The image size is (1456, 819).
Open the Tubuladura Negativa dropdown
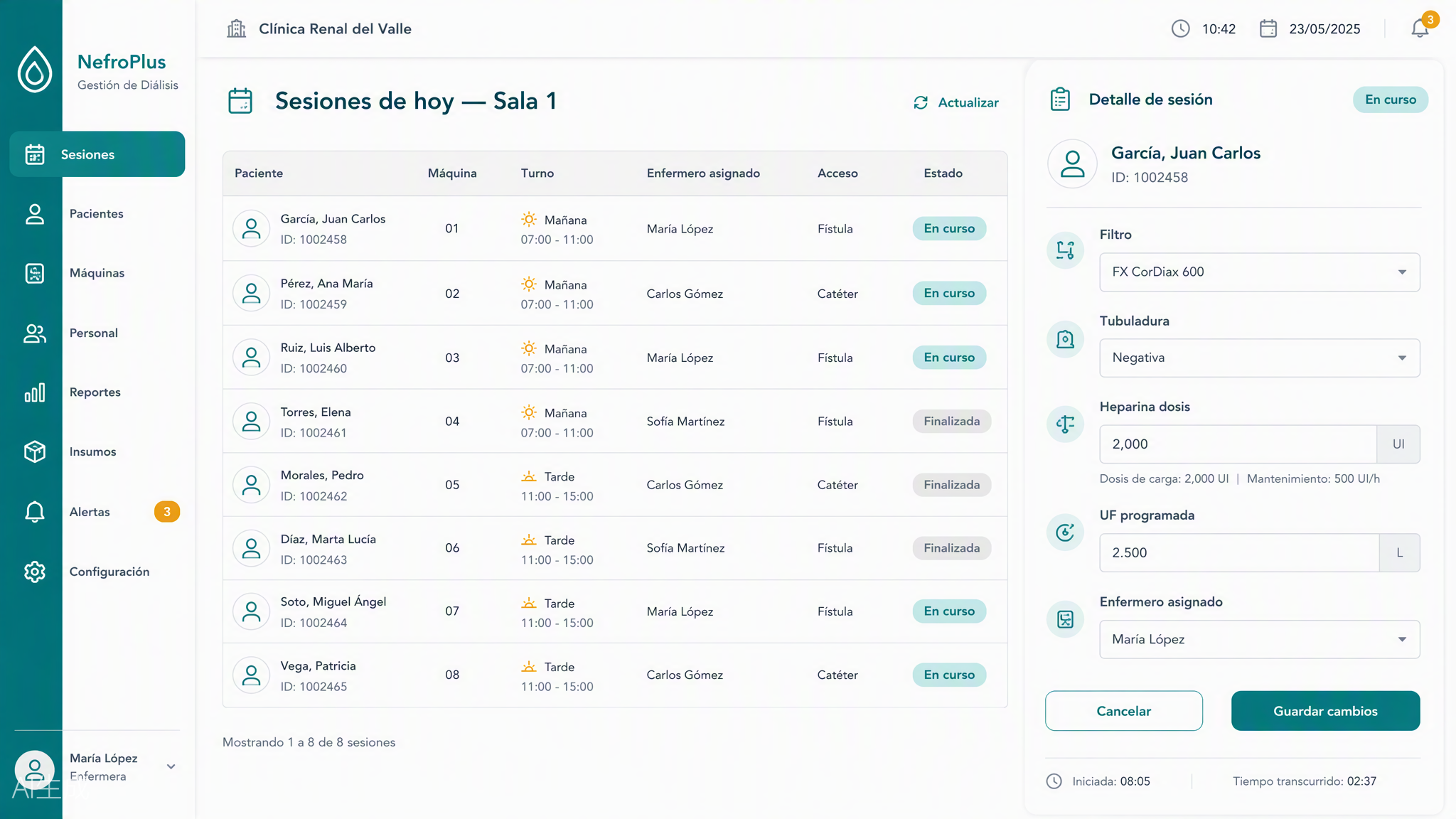point(1259,358)
